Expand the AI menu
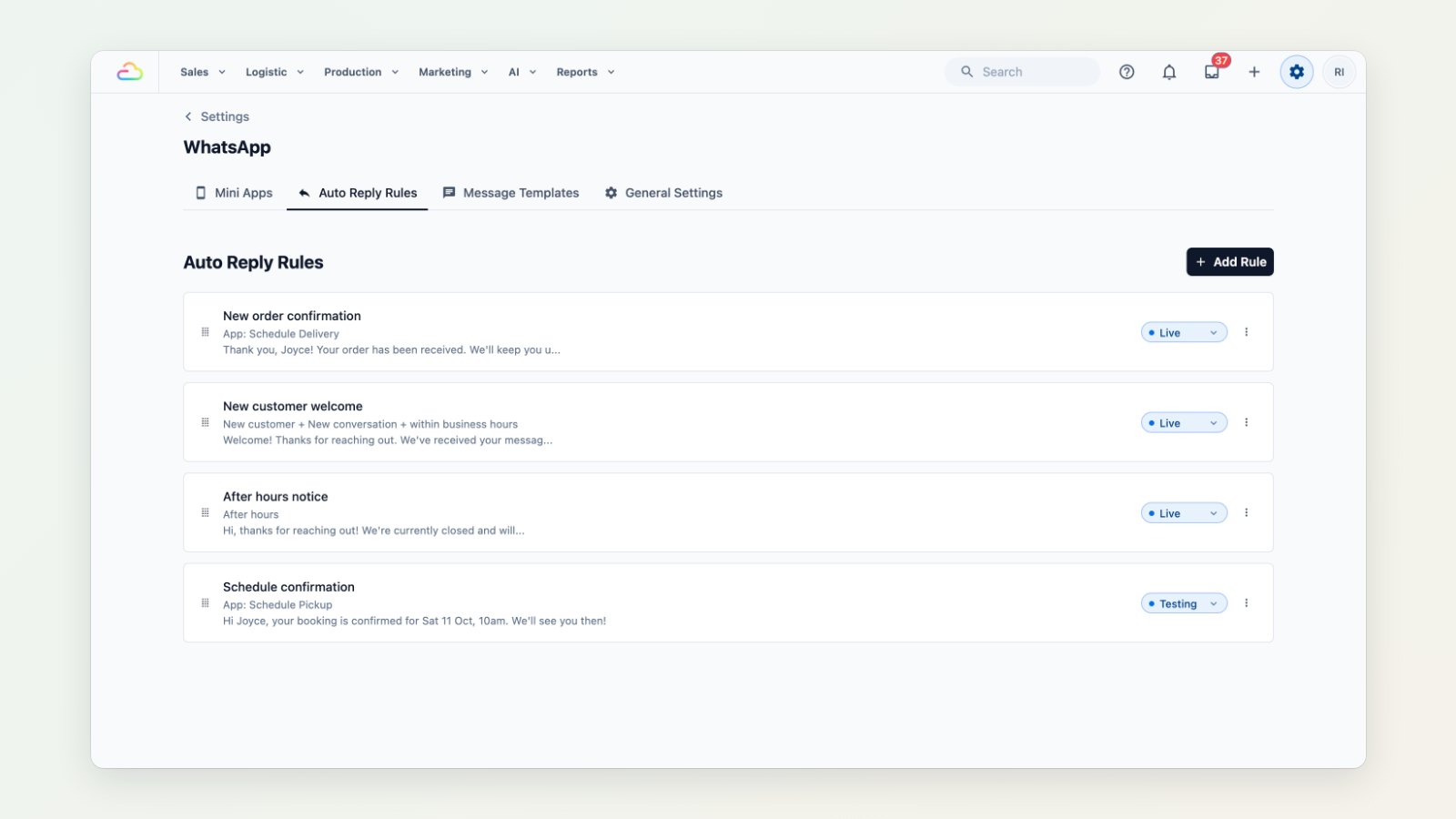 [522, 72]
